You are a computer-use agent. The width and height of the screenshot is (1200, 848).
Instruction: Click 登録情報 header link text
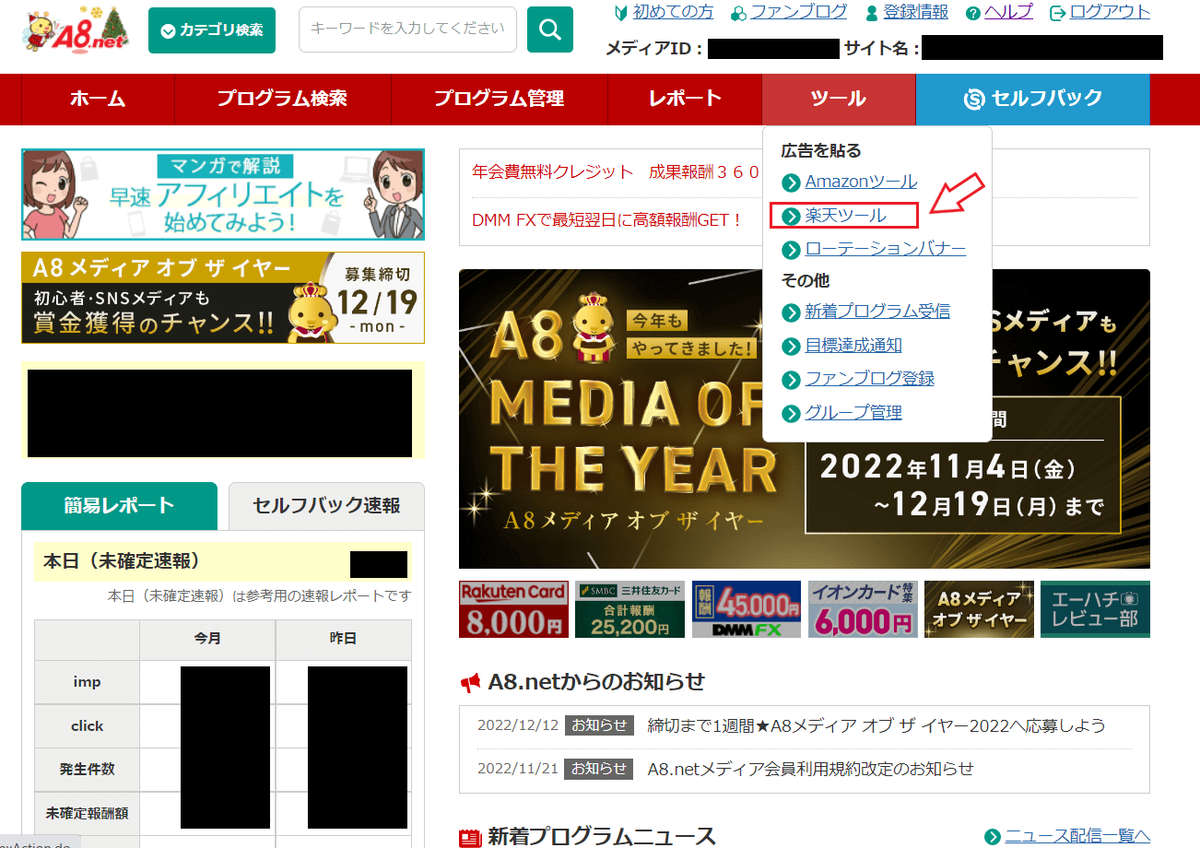tap(916, 13)
